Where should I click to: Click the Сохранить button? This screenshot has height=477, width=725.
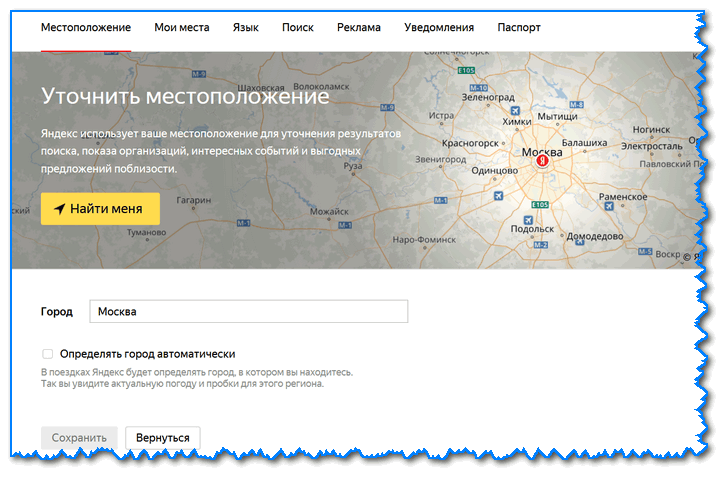(x=79, y=438)
